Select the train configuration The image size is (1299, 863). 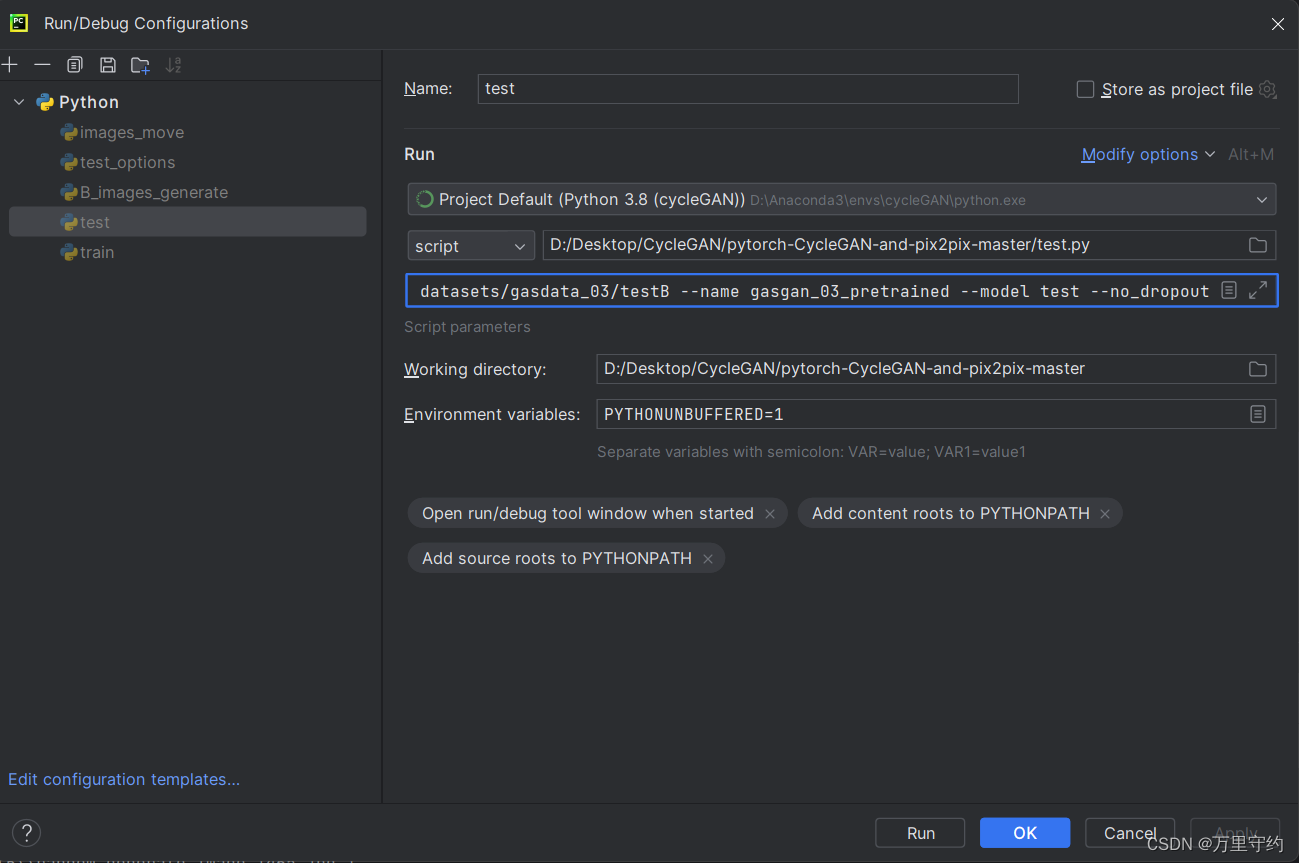coord(97,252)
